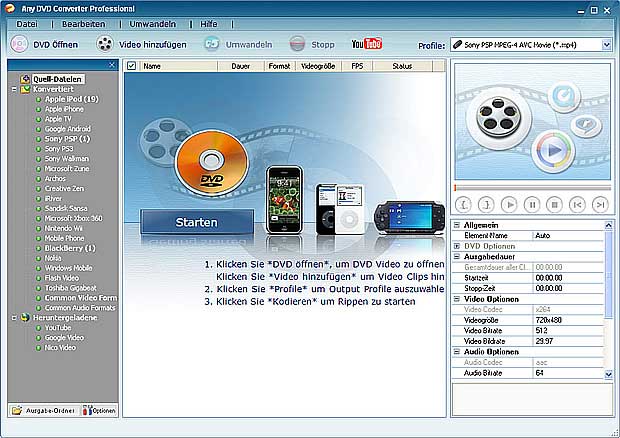
Task: Stop the preview playback
Action: pos(554,204)
